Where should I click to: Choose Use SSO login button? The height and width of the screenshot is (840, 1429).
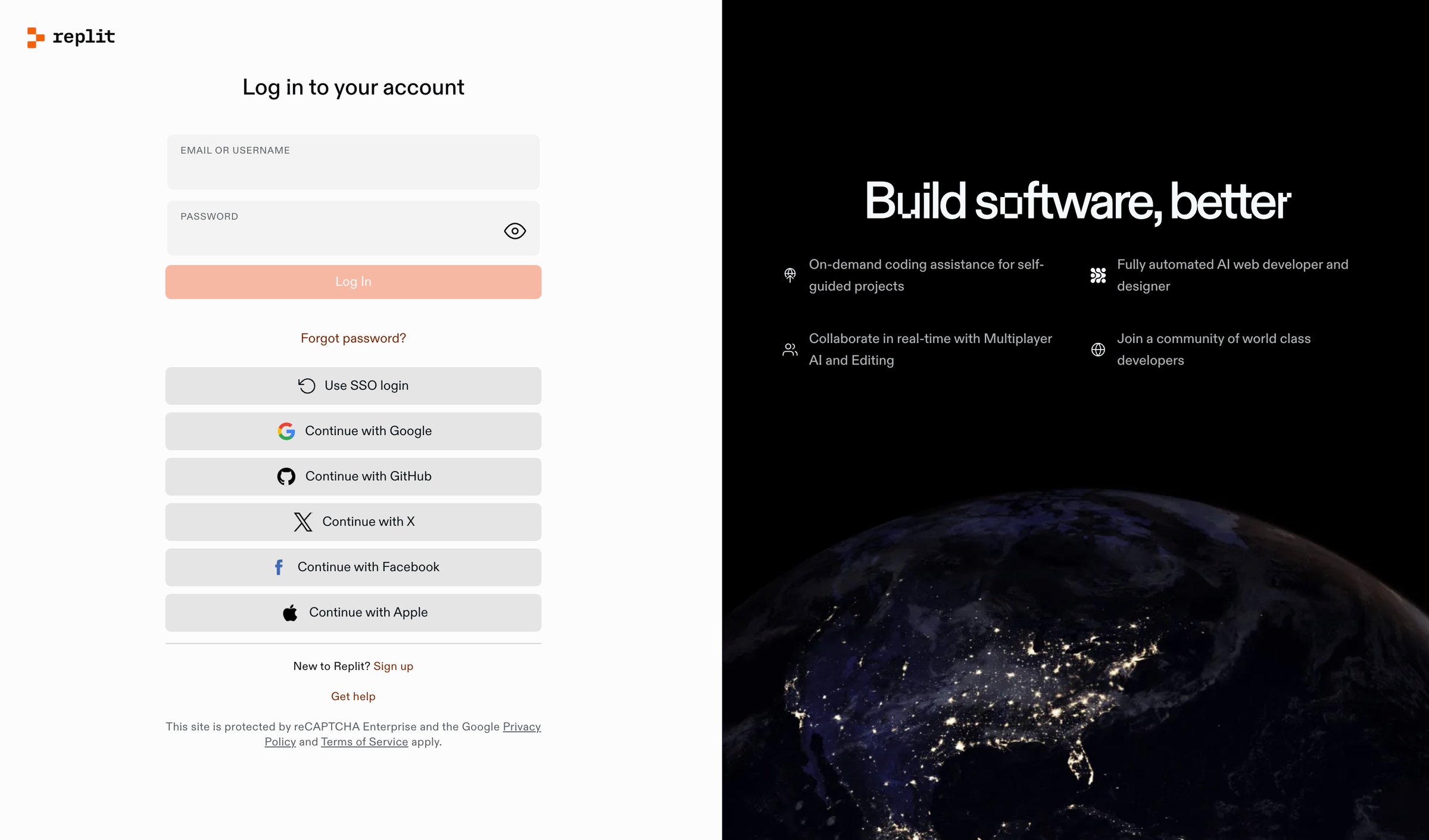(x=353, y=386)
